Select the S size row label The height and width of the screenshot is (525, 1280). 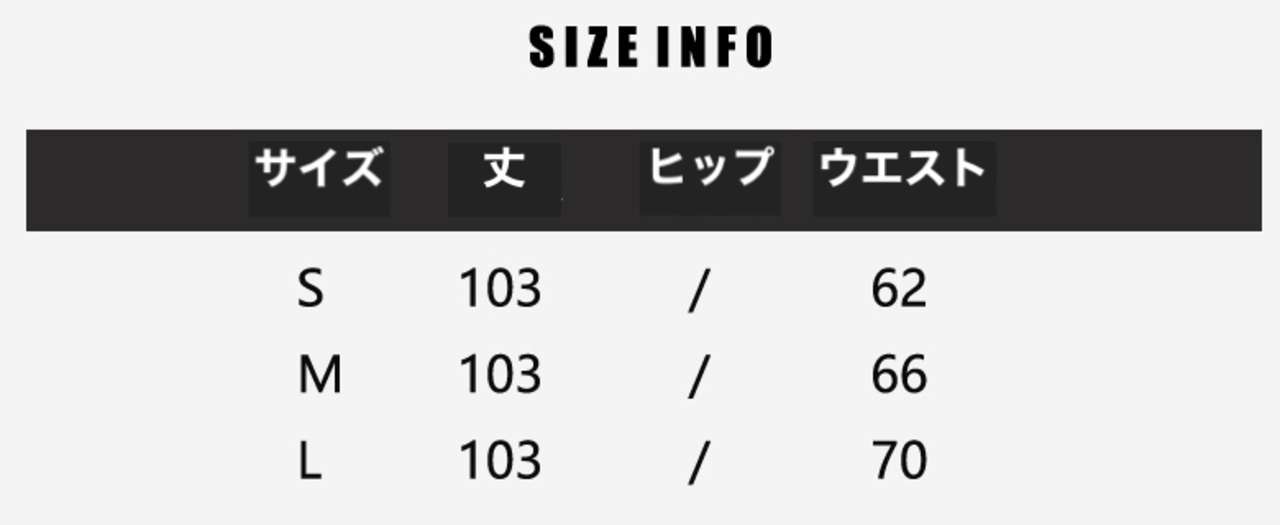click(311, 290)
